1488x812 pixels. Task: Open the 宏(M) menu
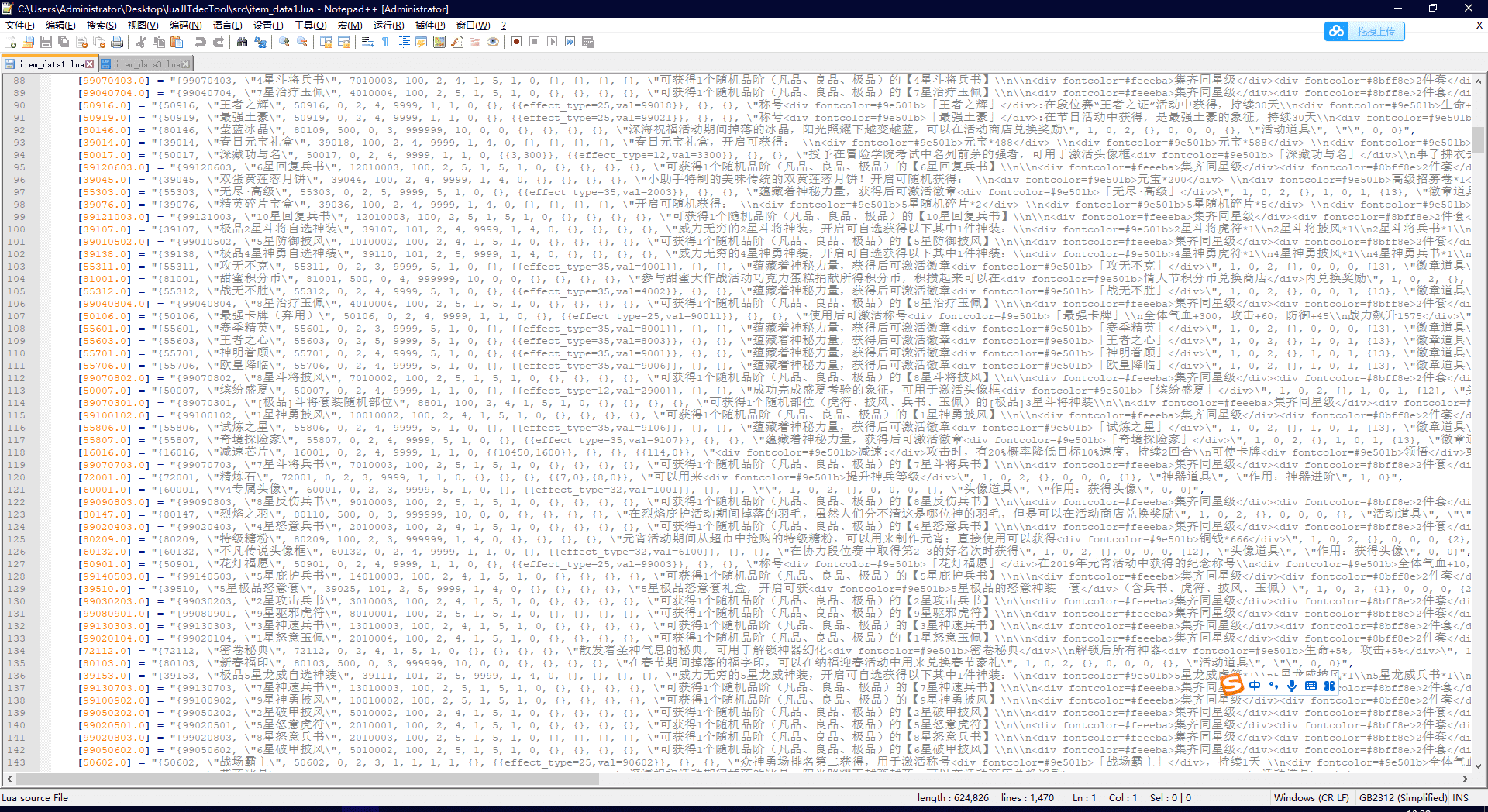350,26
